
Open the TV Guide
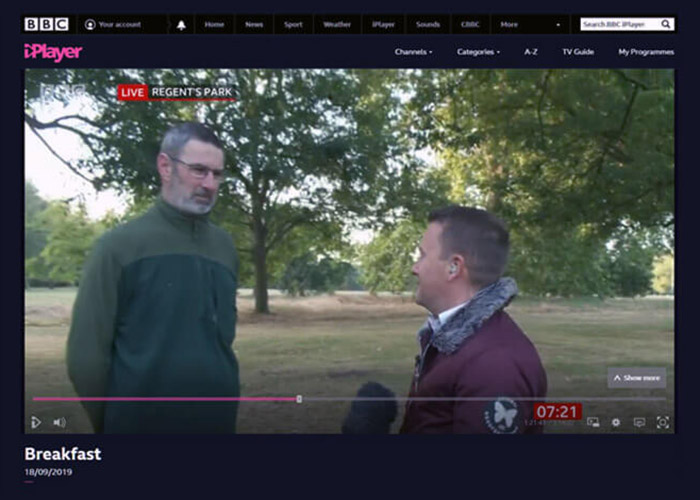click(x=578, y=52)
